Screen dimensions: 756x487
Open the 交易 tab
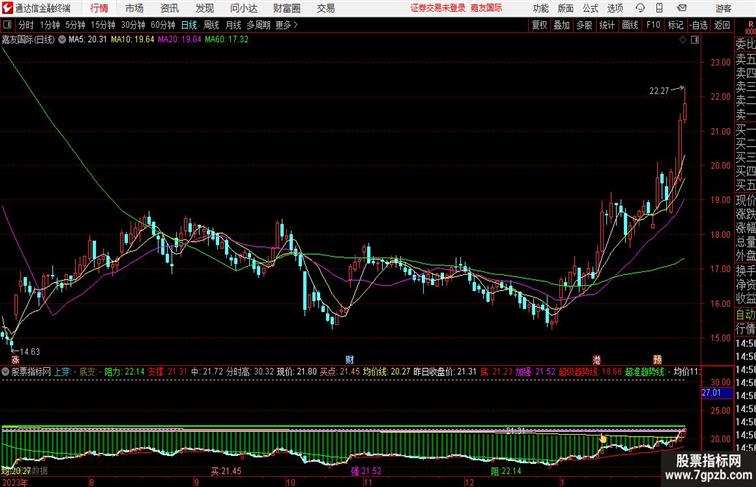coord(325,8)
